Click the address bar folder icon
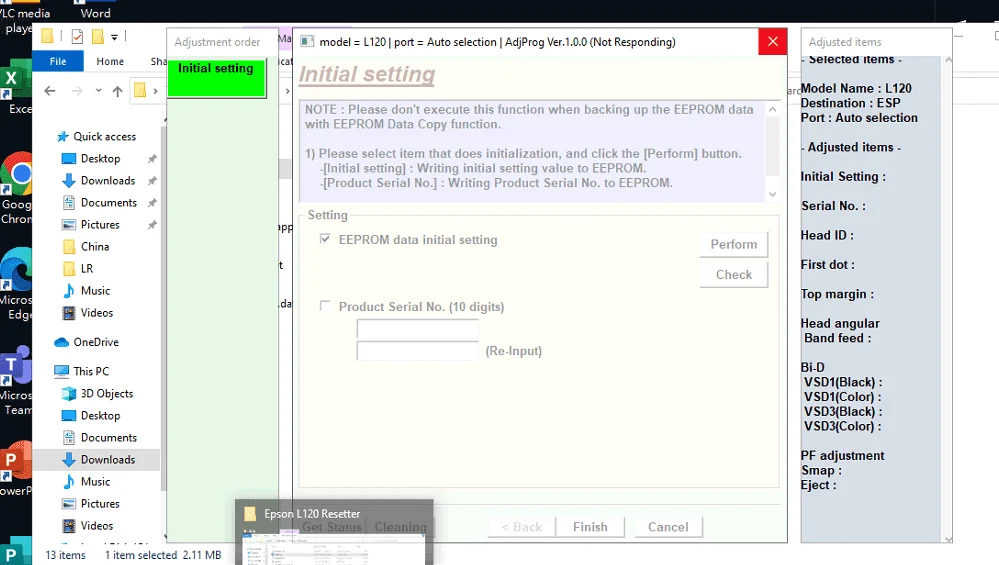 click(140, 90)
